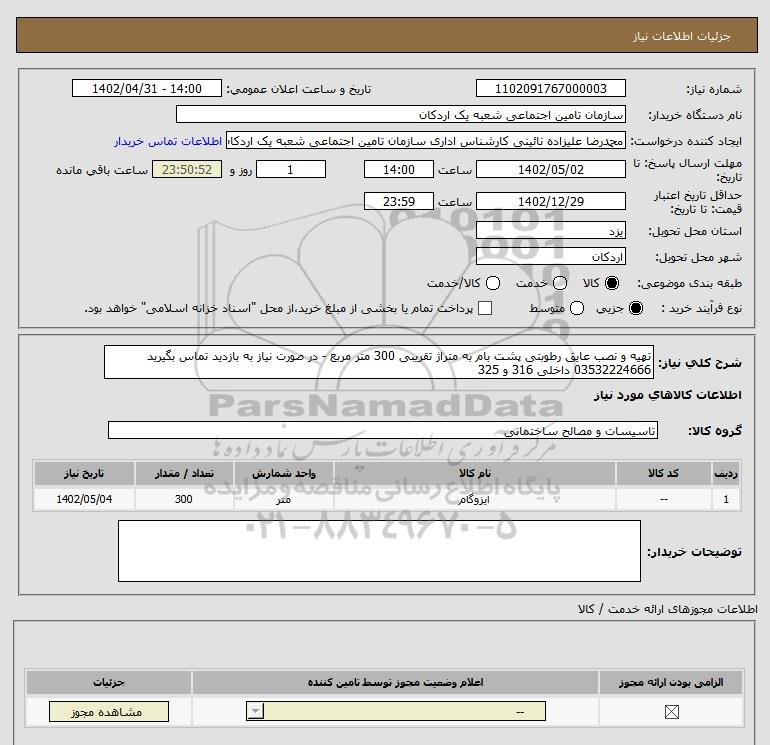This screenshot has height=745, width=770.
Task: Click the اطلاعات مجوزهای ارائه خدمت / کالا heading
Action: pyautogui.click(x=667, y=609)
